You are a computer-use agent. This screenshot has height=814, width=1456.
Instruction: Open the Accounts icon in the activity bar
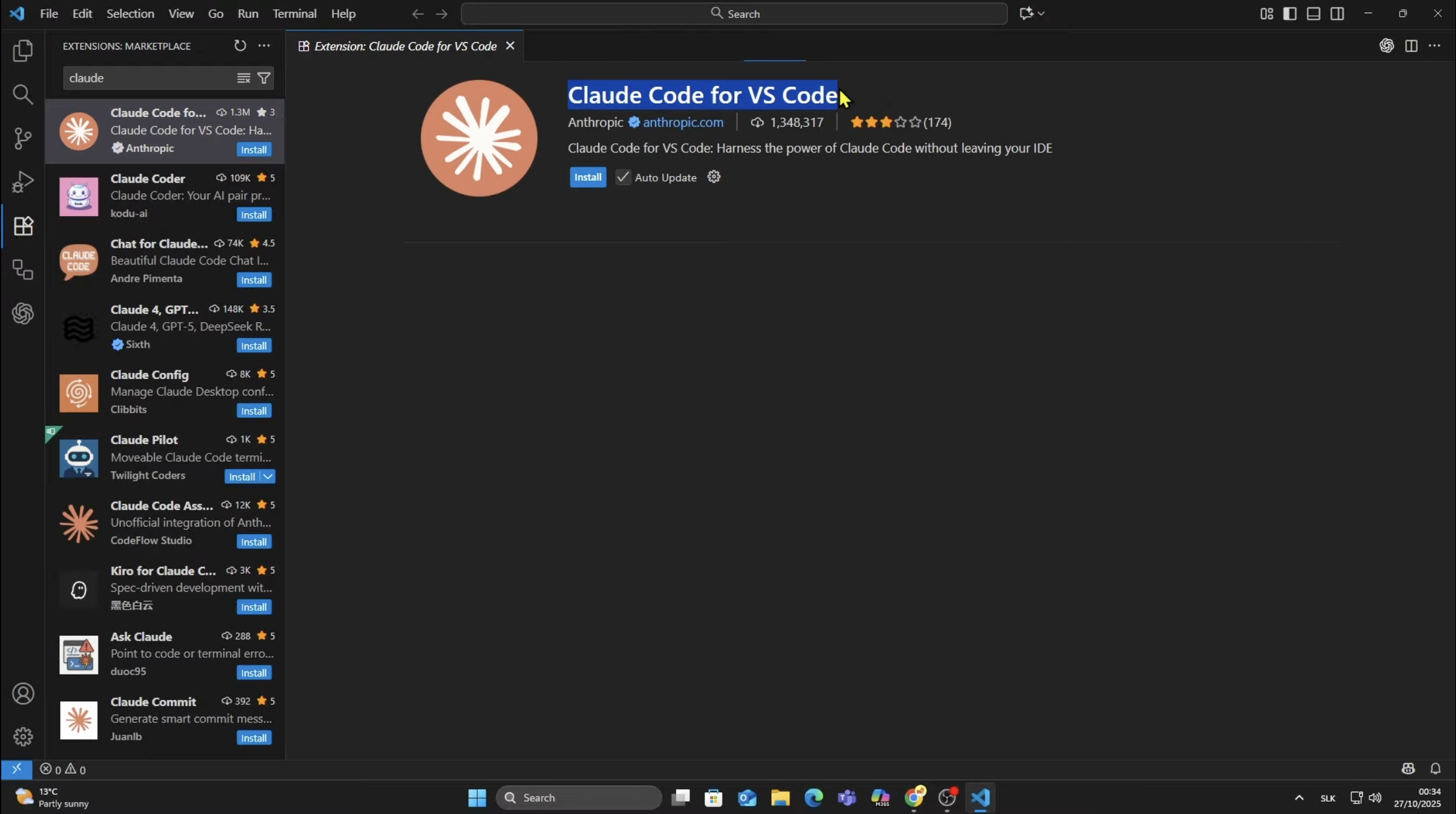(23, 694)
